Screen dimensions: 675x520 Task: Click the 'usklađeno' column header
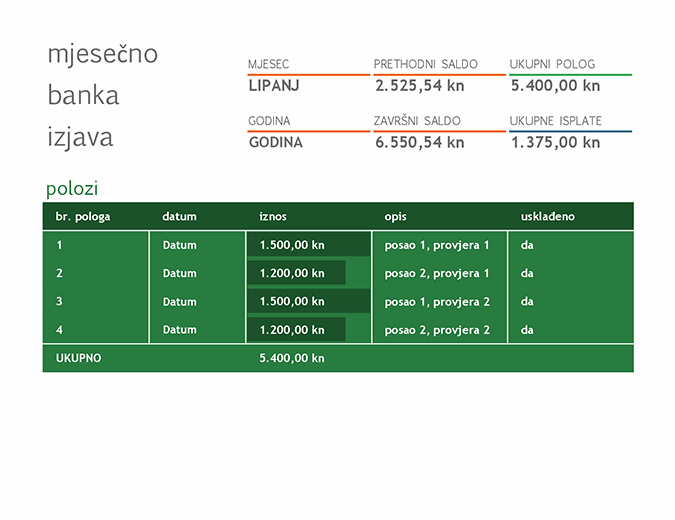(548, 216)
